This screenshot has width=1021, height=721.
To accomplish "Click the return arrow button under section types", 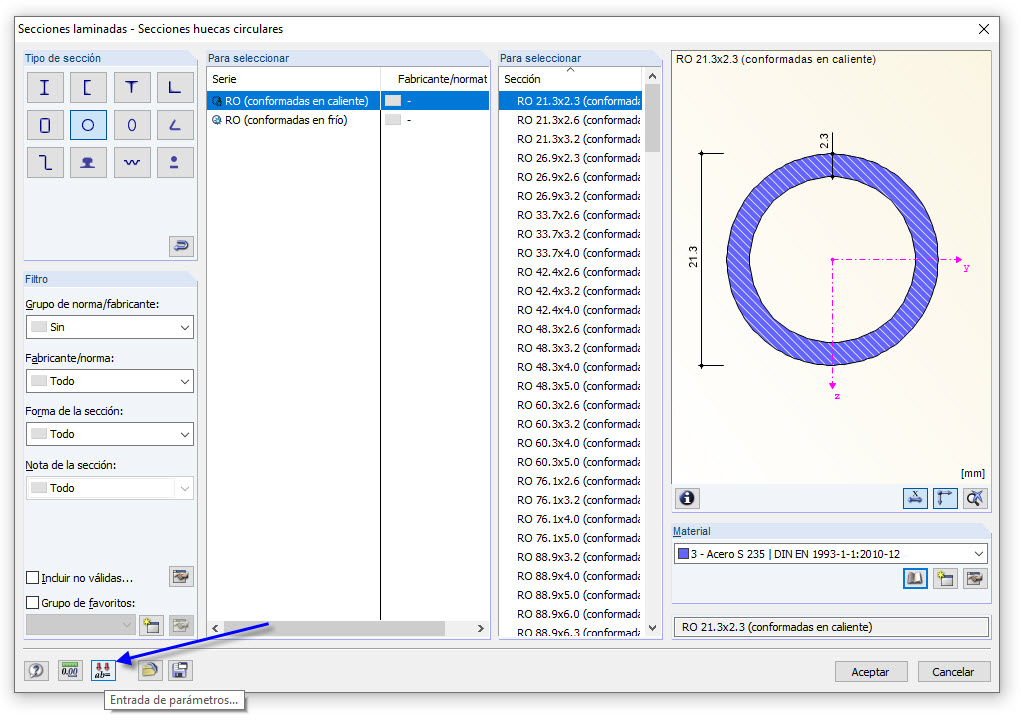I will 181,246.
